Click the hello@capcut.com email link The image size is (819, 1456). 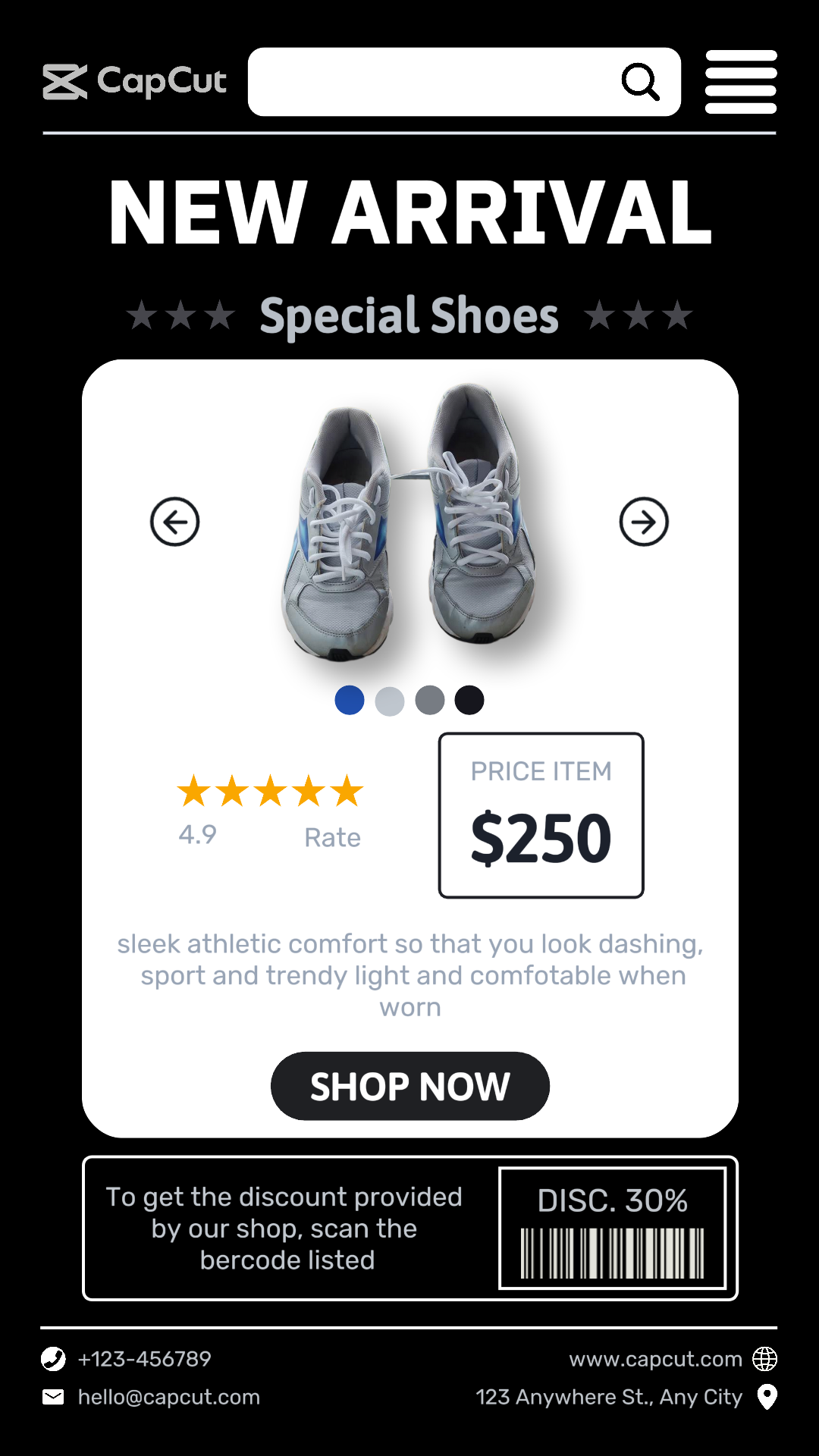[169, 1397]
